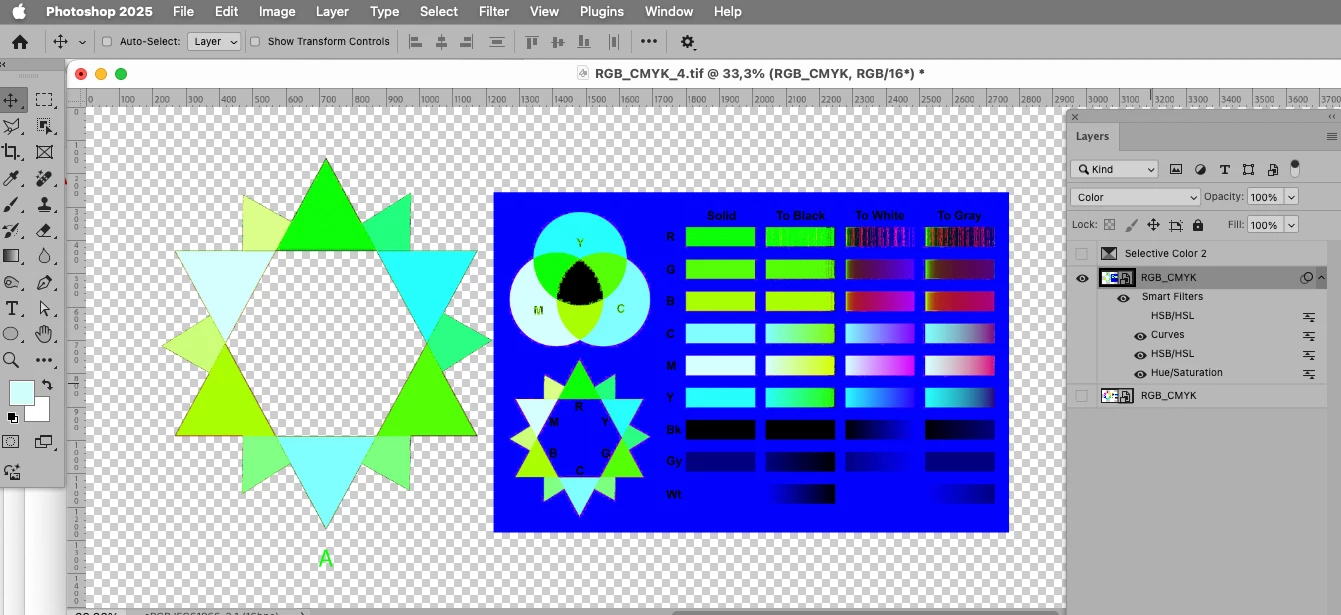Open the Move tool preset picker arrow
This screenshot has width=1341, height=615.
click(x=82, y=42)
